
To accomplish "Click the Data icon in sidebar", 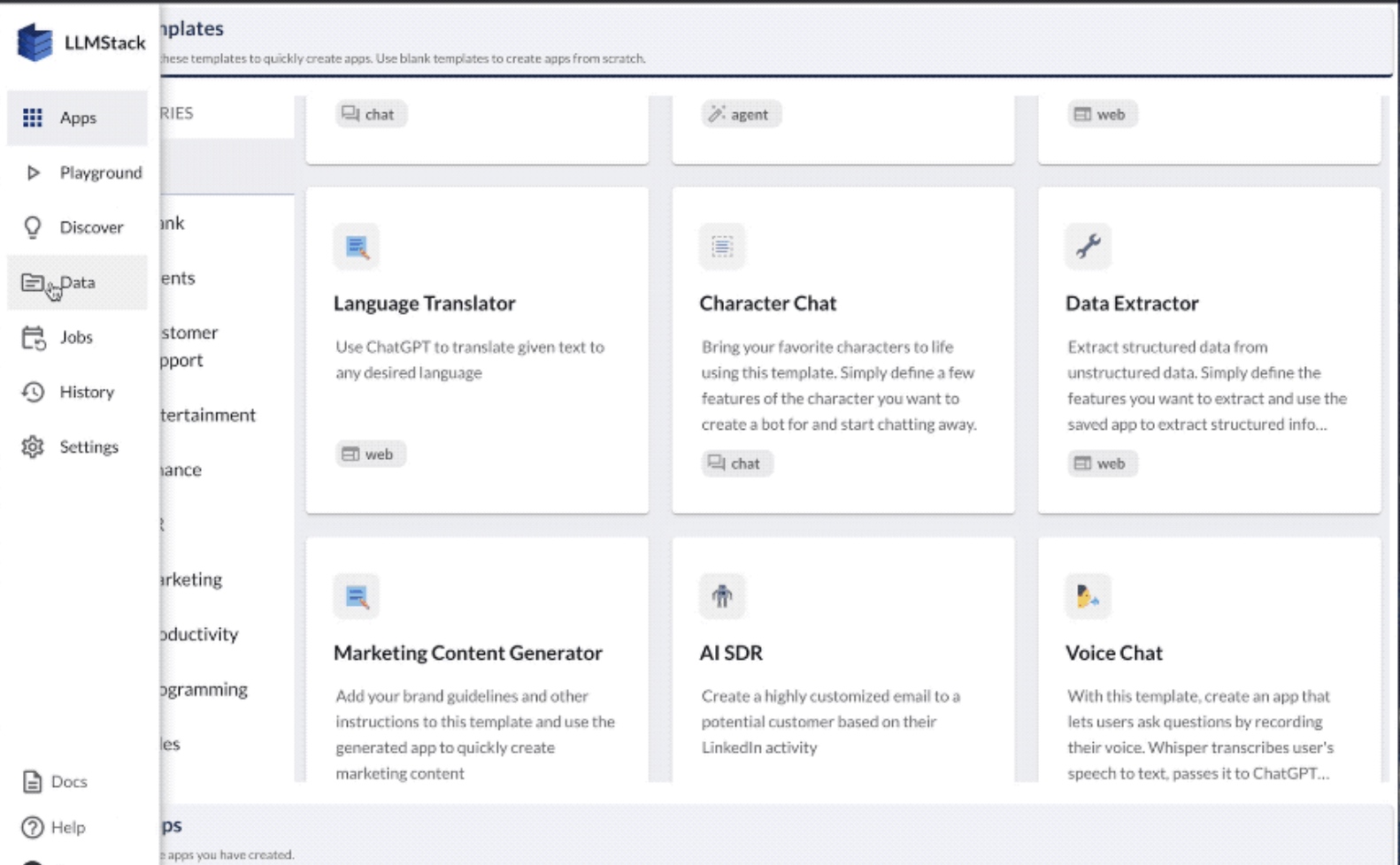I will pyautogui.click(x=33, y=282).
